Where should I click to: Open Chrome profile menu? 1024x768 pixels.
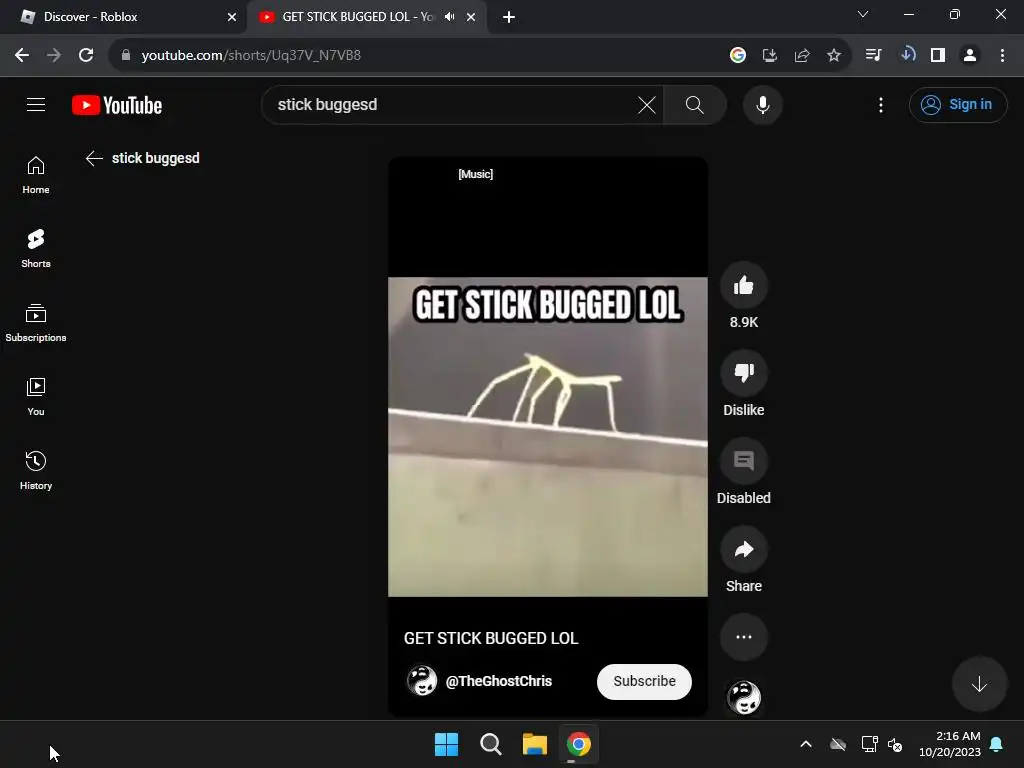970,56
